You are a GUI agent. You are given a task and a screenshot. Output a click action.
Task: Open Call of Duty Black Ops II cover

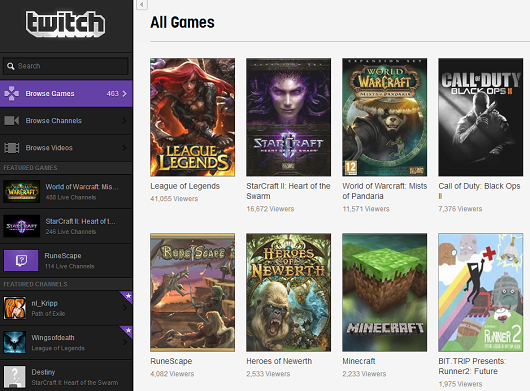pos(481,117)
